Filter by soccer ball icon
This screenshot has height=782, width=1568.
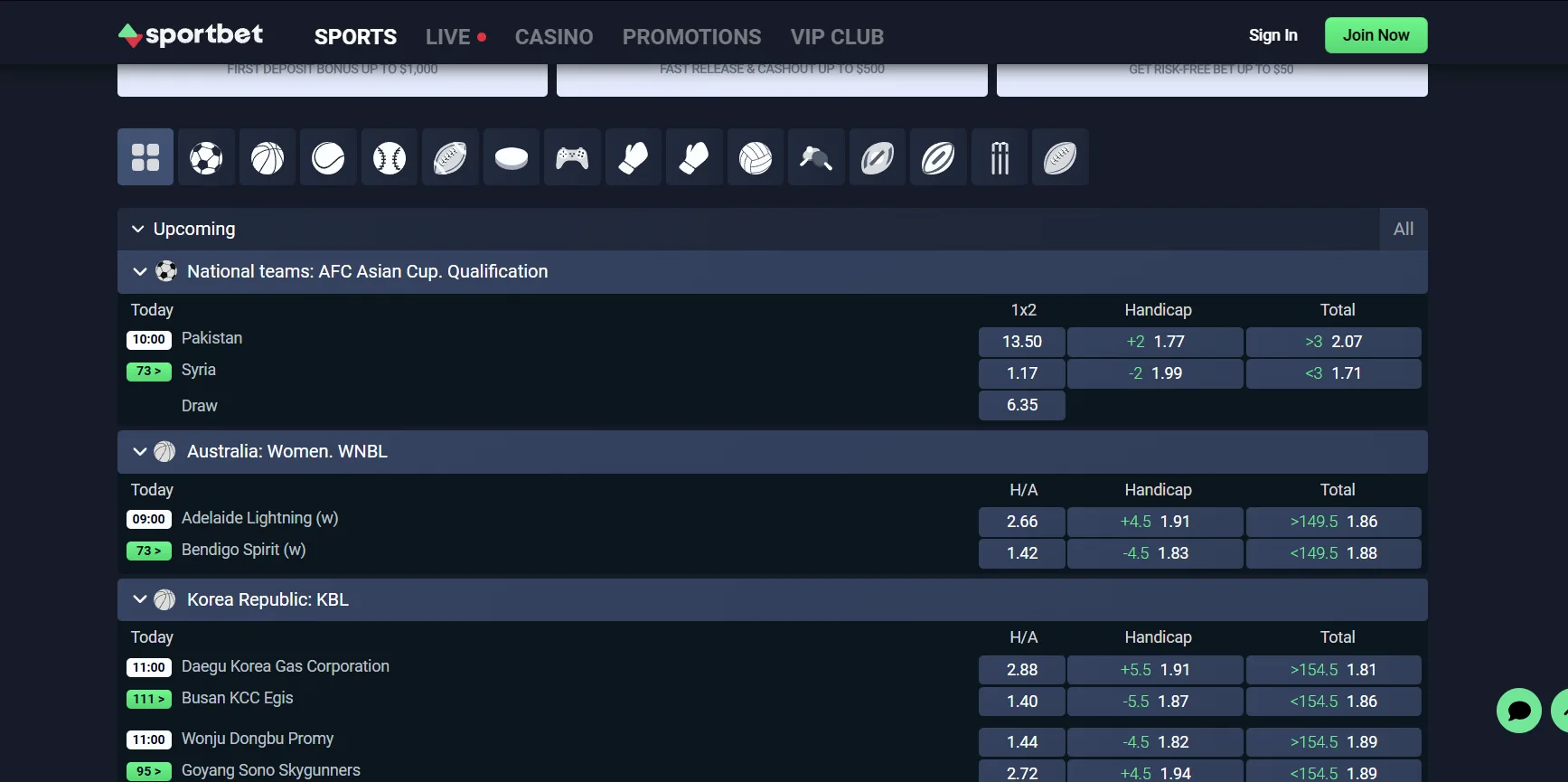pos(206,157)
